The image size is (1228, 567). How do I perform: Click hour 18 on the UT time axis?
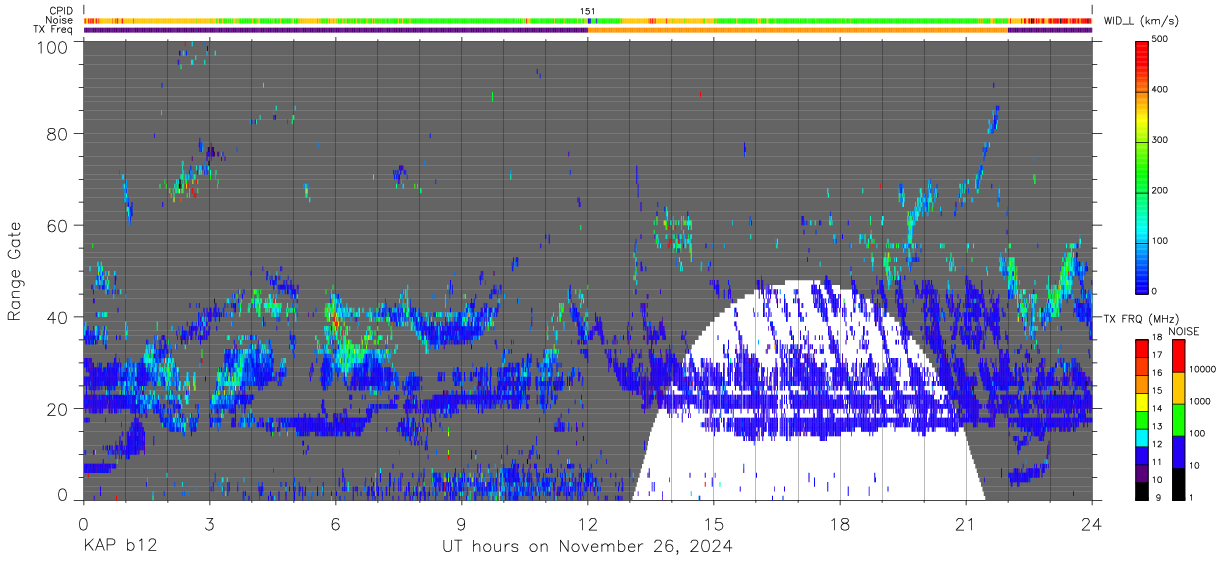pyautogui.click(x=840, y=523)
